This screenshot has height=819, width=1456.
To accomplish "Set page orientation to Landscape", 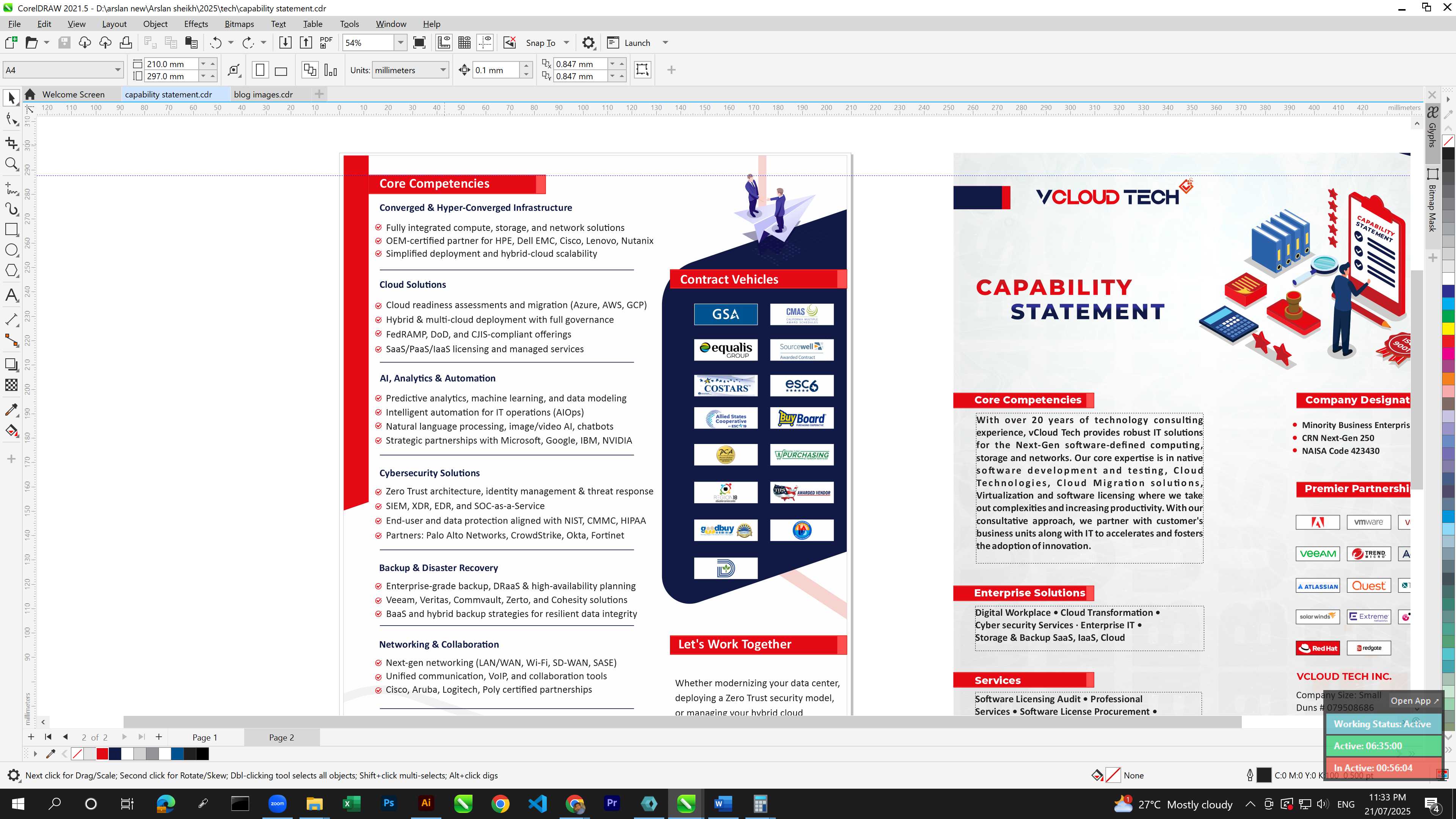I will (281, 70).
